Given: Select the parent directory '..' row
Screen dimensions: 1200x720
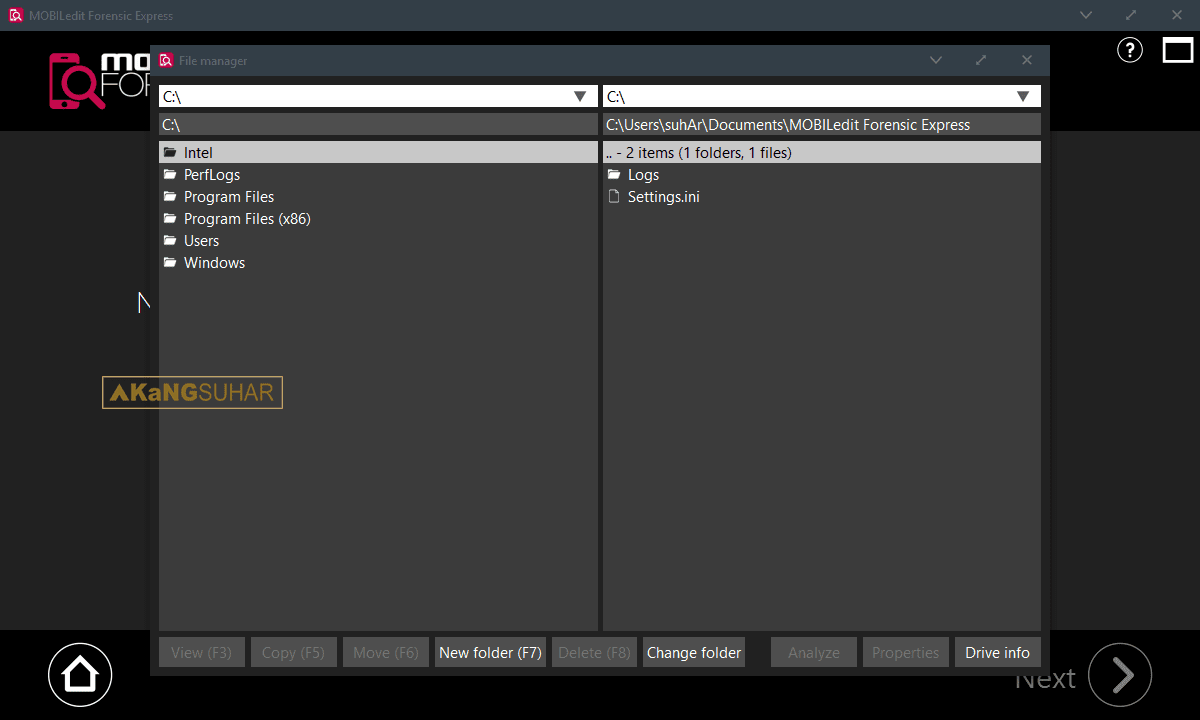Looking at the screenshot, I should (821, 153).
